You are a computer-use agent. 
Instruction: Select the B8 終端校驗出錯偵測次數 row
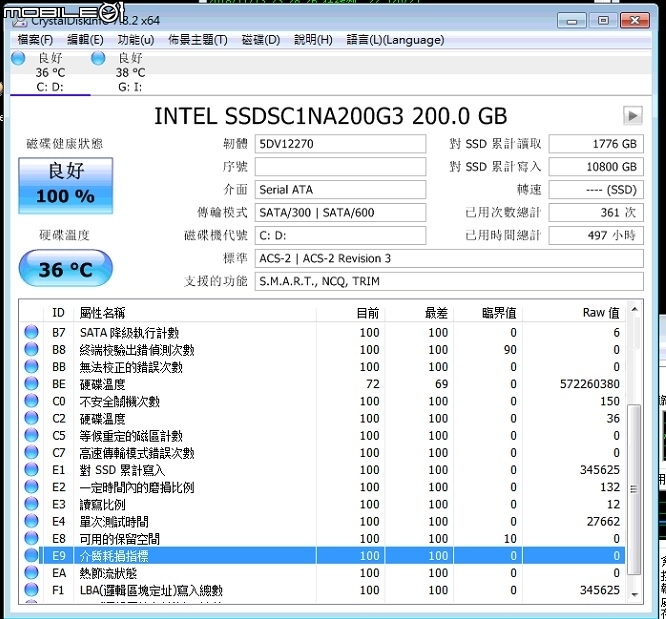322,349
